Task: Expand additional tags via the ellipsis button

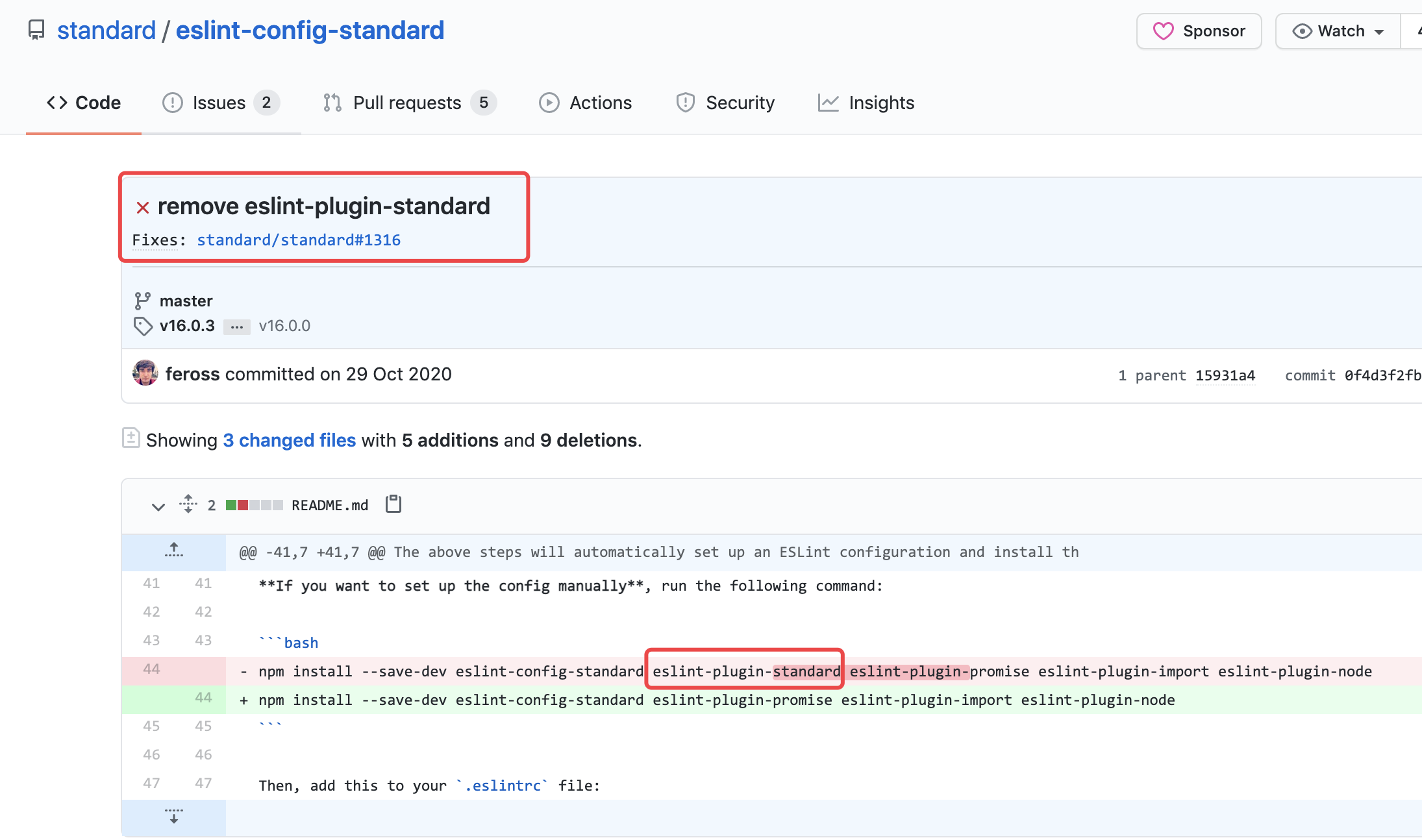Action: point(236,327)
